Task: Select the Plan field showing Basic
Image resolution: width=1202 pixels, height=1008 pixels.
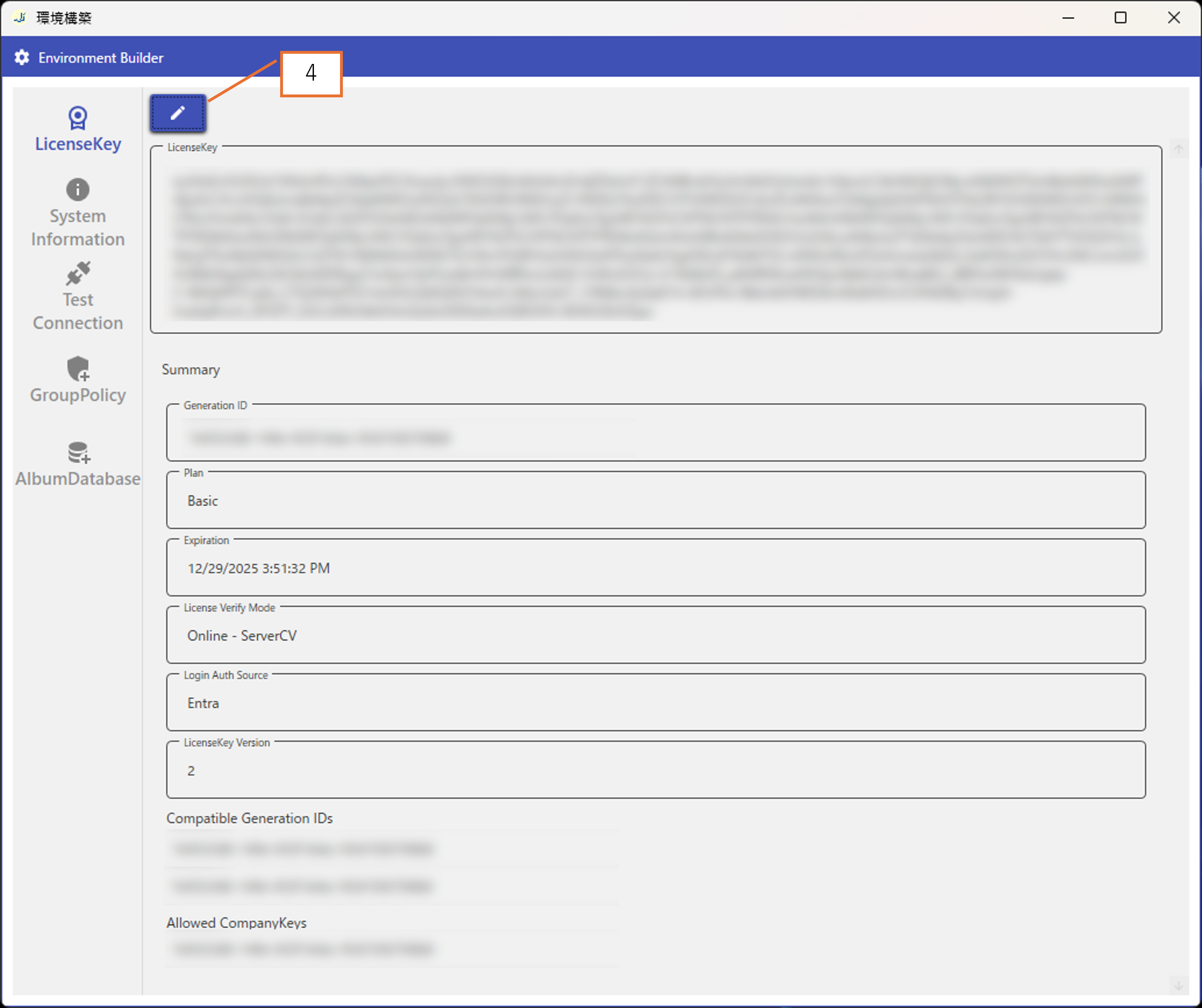Action: [656, 501]
